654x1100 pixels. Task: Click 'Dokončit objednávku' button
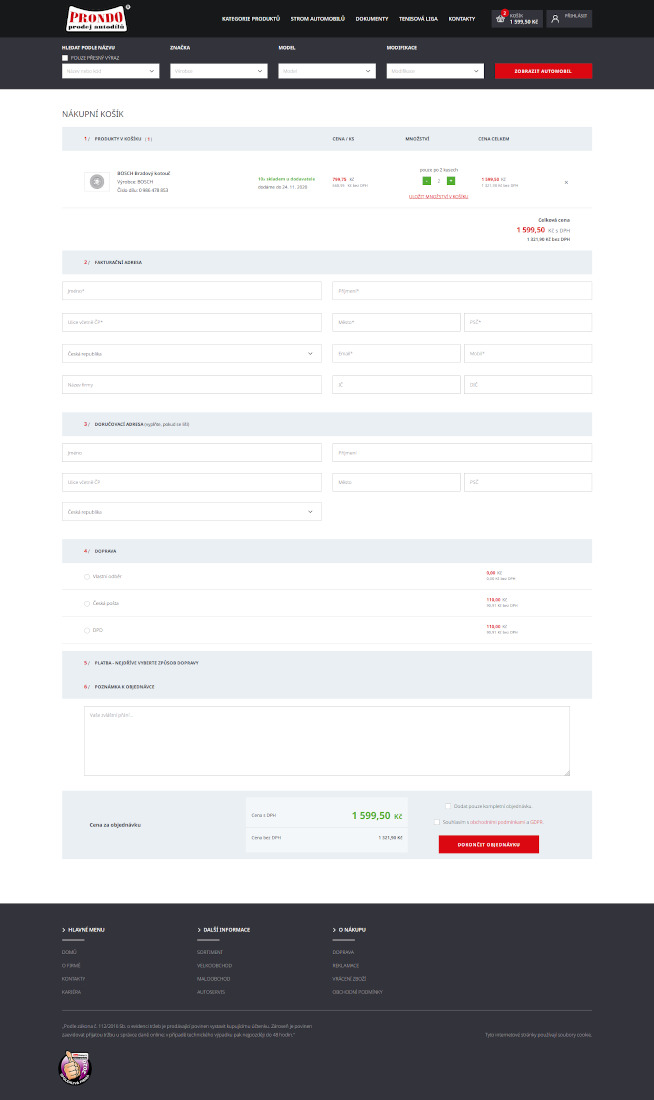[x=488, y=845]
